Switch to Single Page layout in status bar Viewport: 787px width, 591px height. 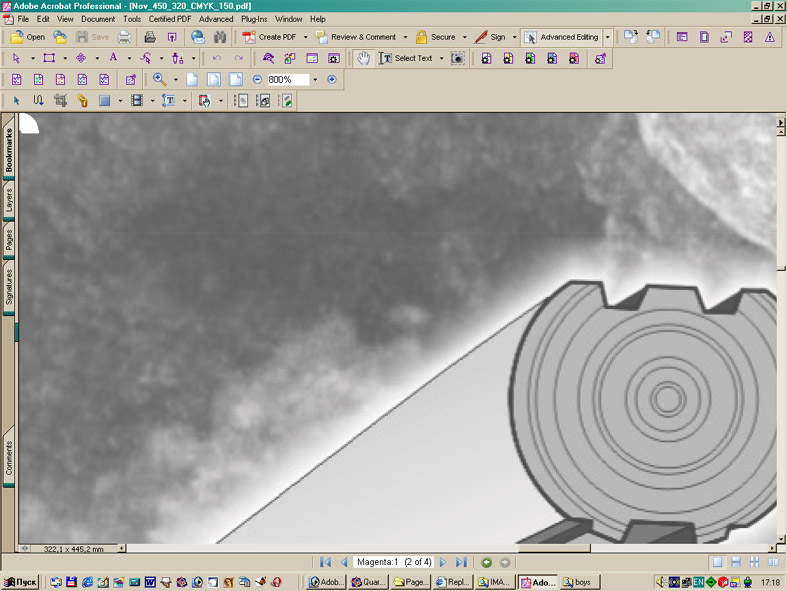(716, 563)
